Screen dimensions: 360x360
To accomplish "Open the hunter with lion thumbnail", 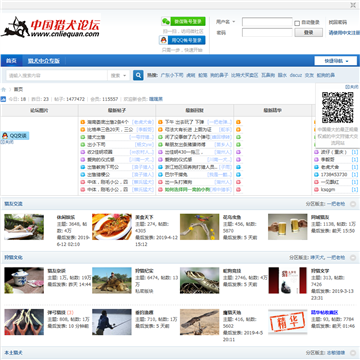I will click(112, 281).
